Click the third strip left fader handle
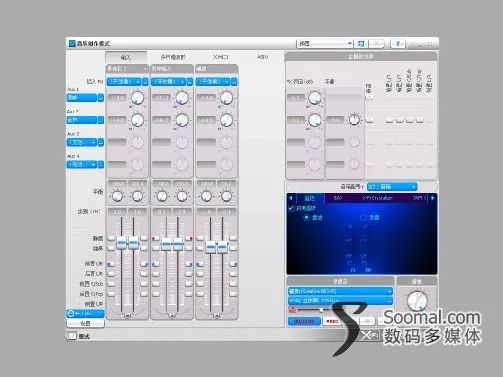 click(x=210, y=247)
